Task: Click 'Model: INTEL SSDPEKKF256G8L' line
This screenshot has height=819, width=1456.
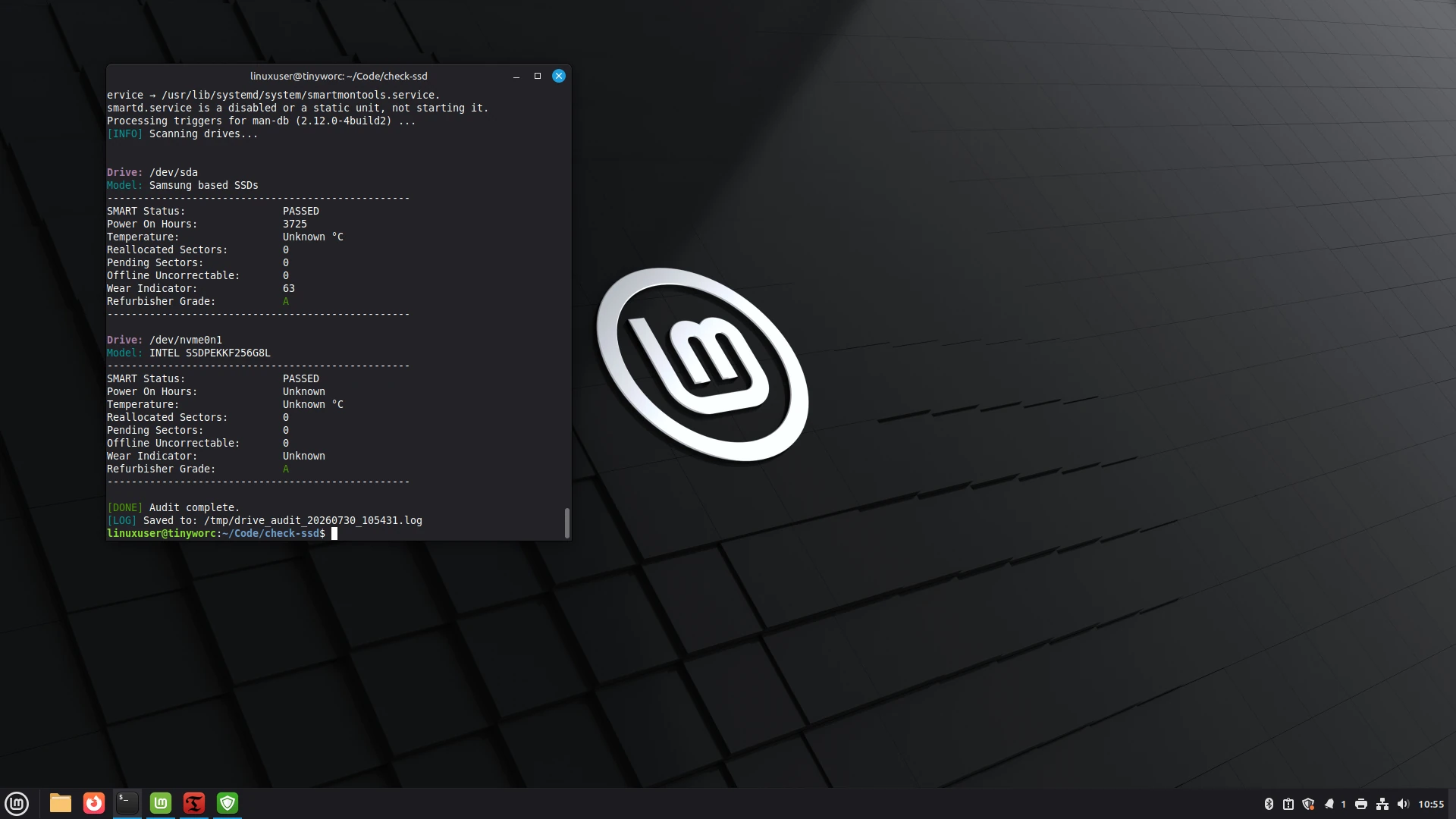Action: point(189,353)
